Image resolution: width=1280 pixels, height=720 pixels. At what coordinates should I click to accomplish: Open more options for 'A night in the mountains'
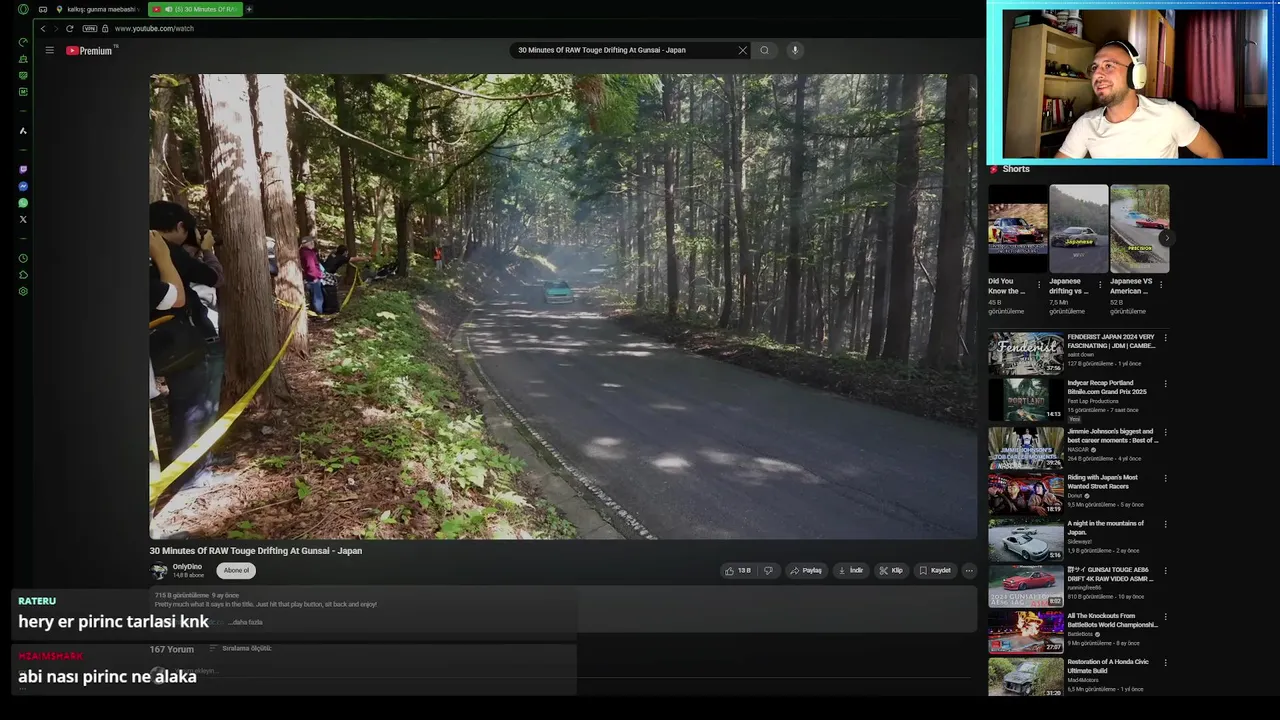point(1165,524)
